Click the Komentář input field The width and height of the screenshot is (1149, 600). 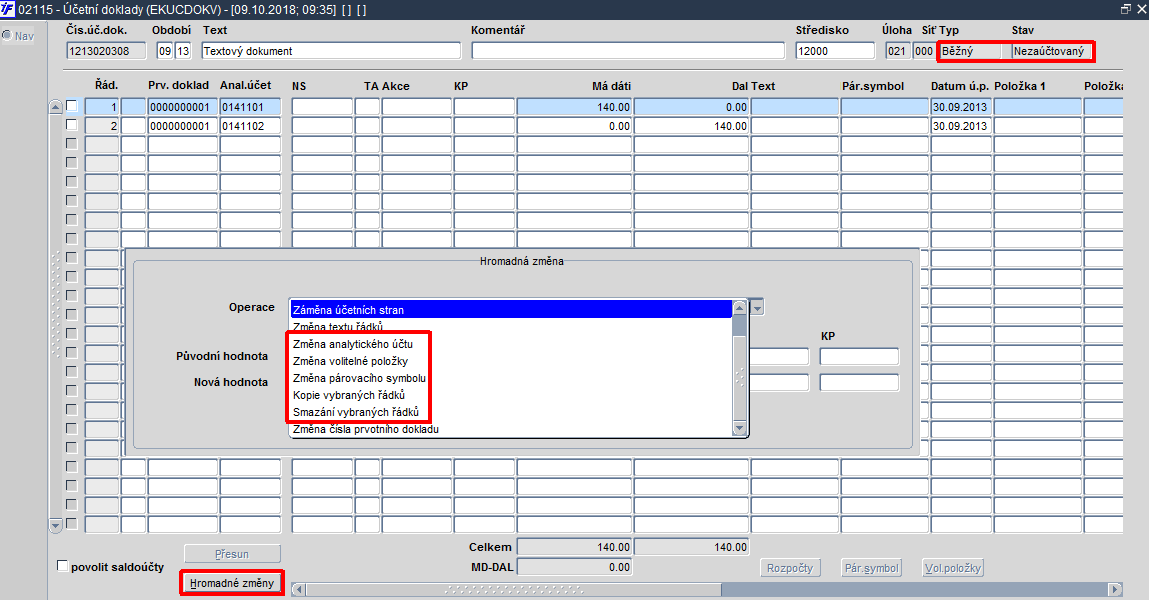click(628, 51)
